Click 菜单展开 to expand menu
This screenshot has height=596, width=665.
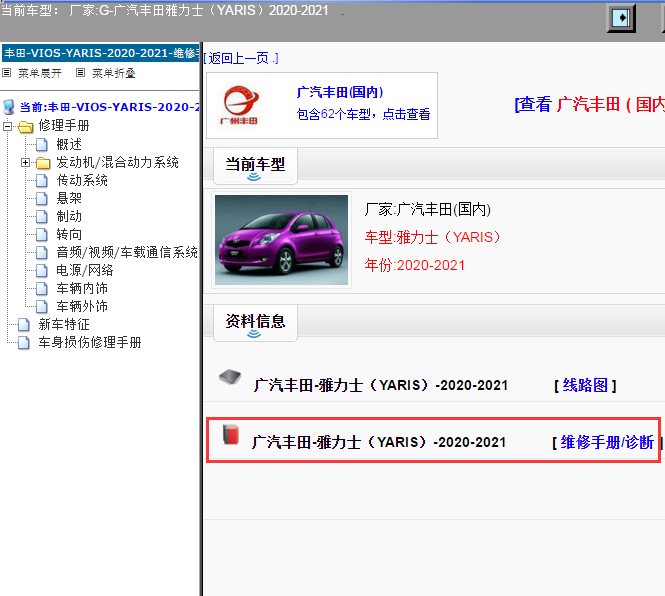coord(40,73)
